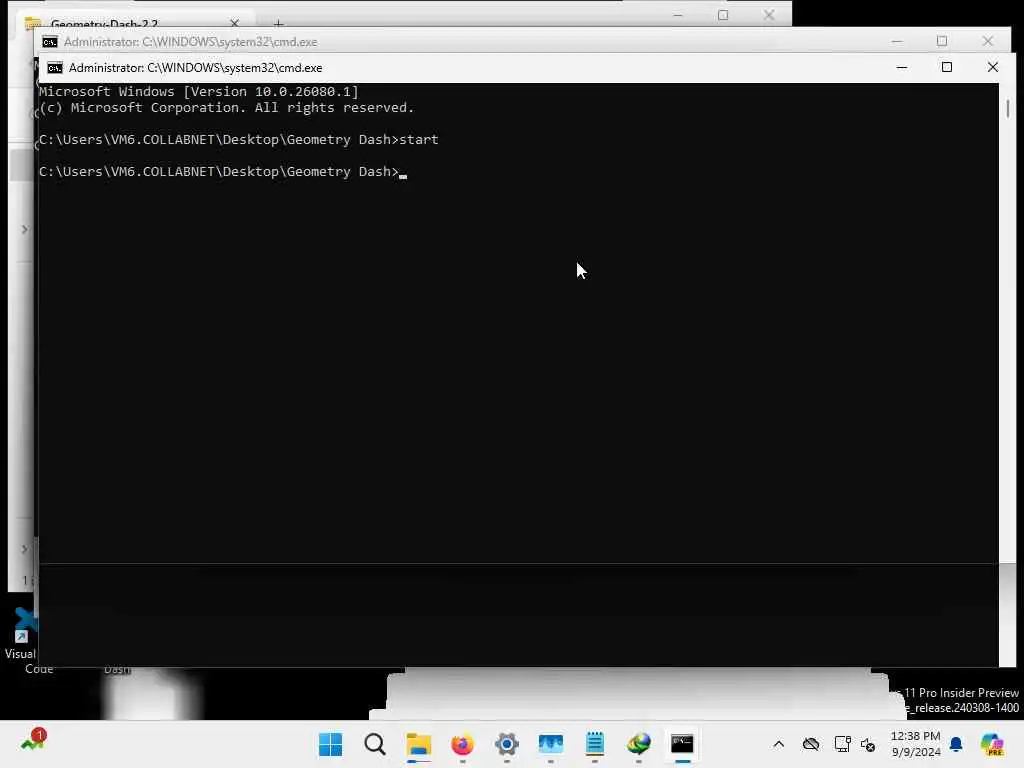Open File Explorer from the taskbar

click(x=419, y=744)
